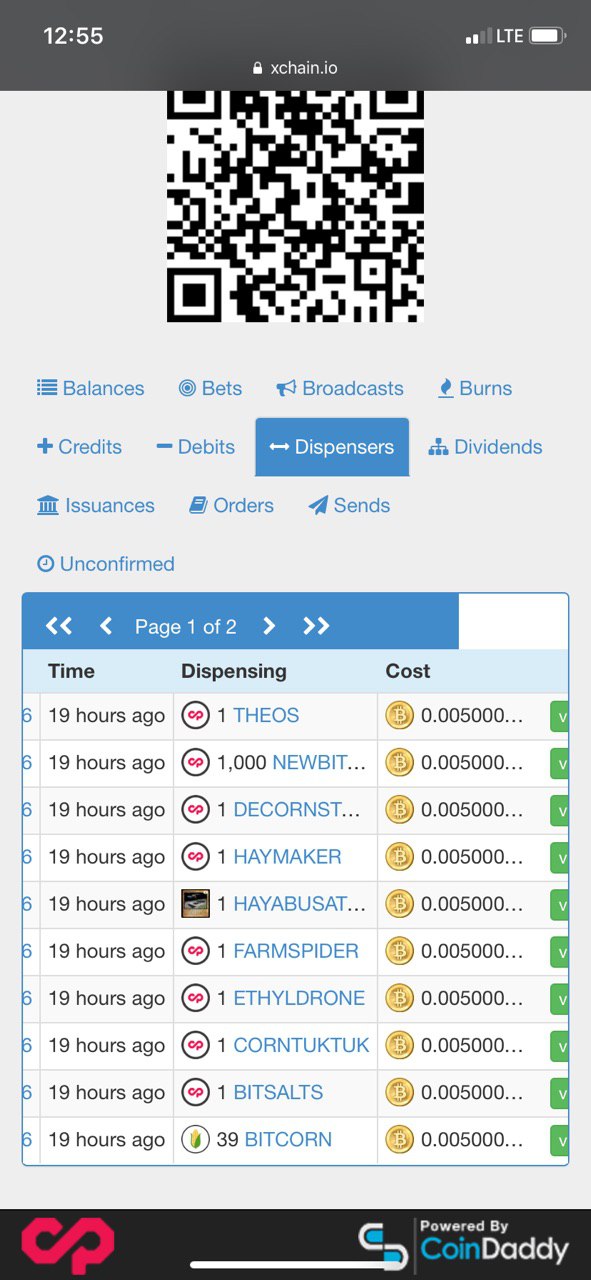Viewport: 591px width, 1280px height.
Task: Open the Balances tab
Action: [x=91, y=388]
